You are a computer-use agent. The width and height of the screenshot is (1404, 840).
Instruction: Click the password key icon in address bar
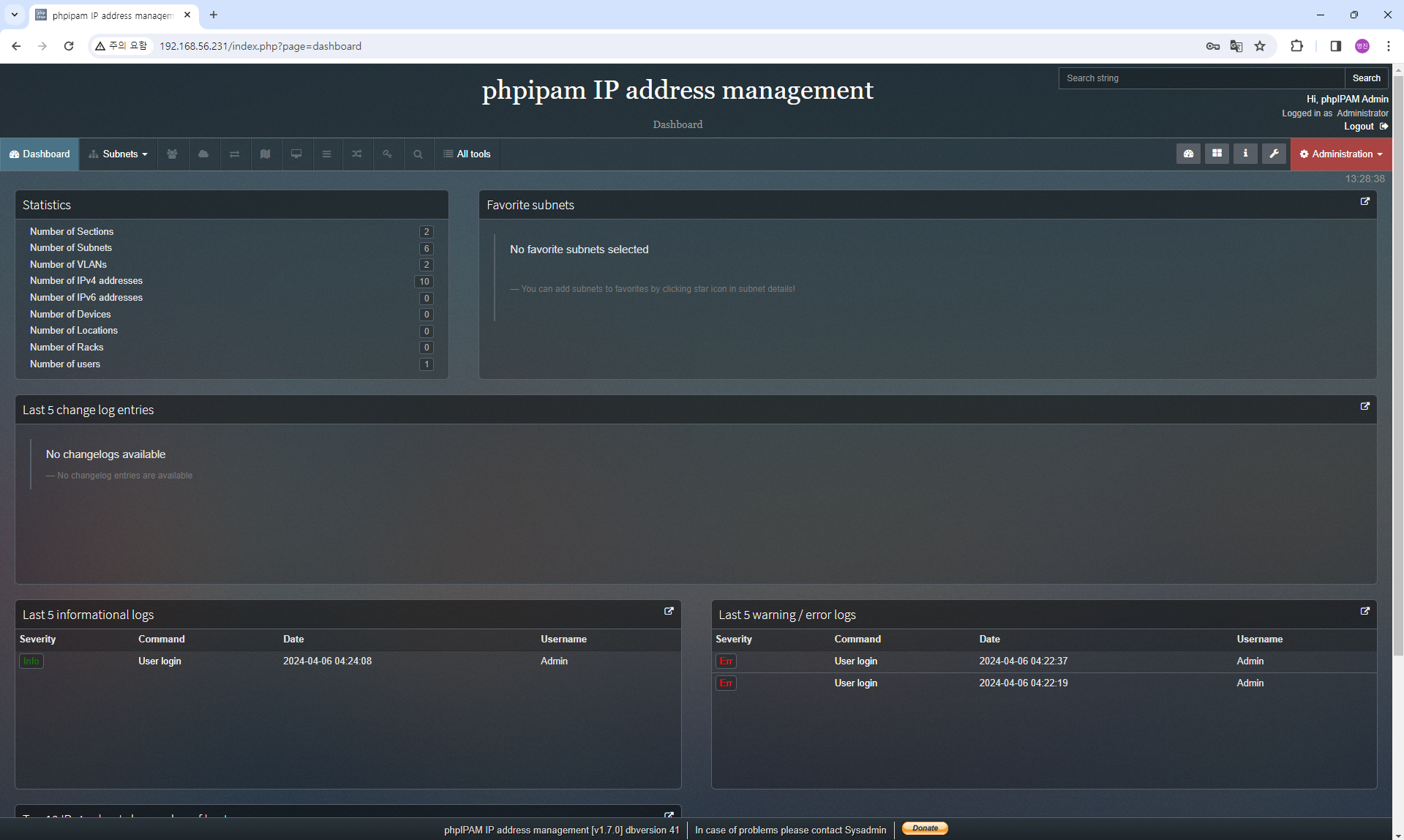click(1213, 46)
